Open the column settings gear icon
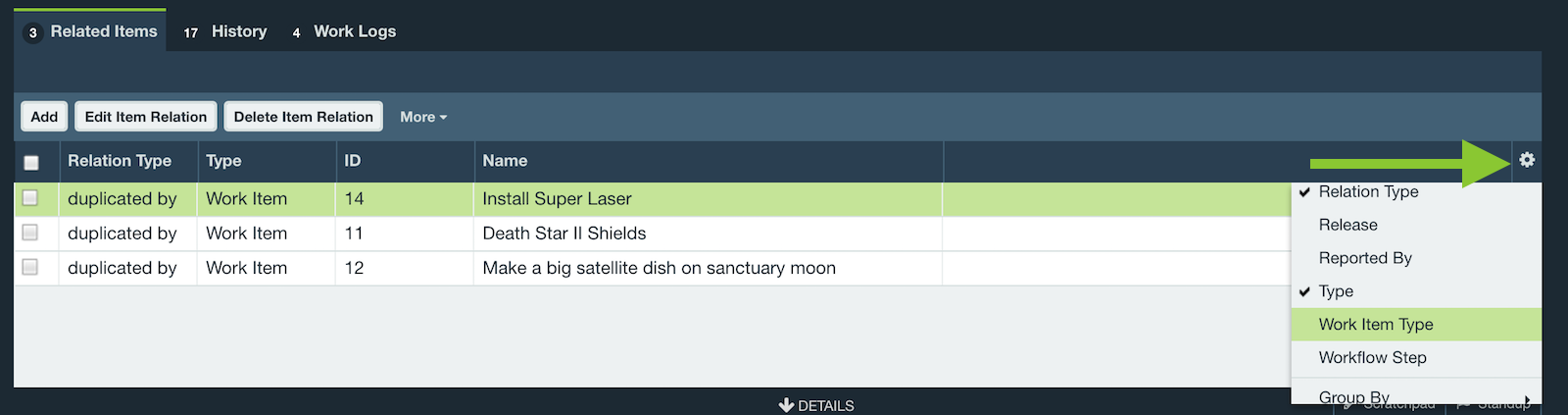 pos(1527,160)
